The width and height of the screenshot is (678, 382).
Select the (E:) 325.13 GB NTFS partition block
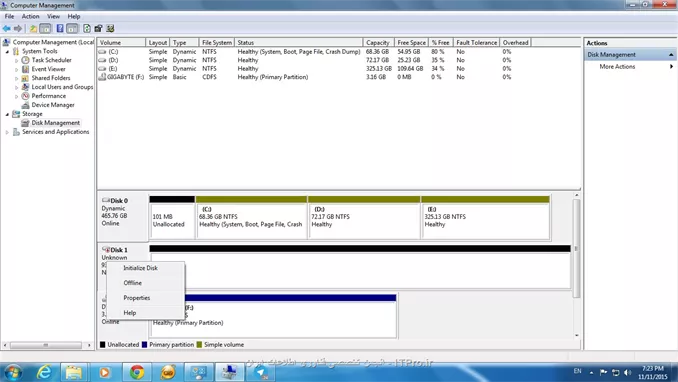pos(486,217)
